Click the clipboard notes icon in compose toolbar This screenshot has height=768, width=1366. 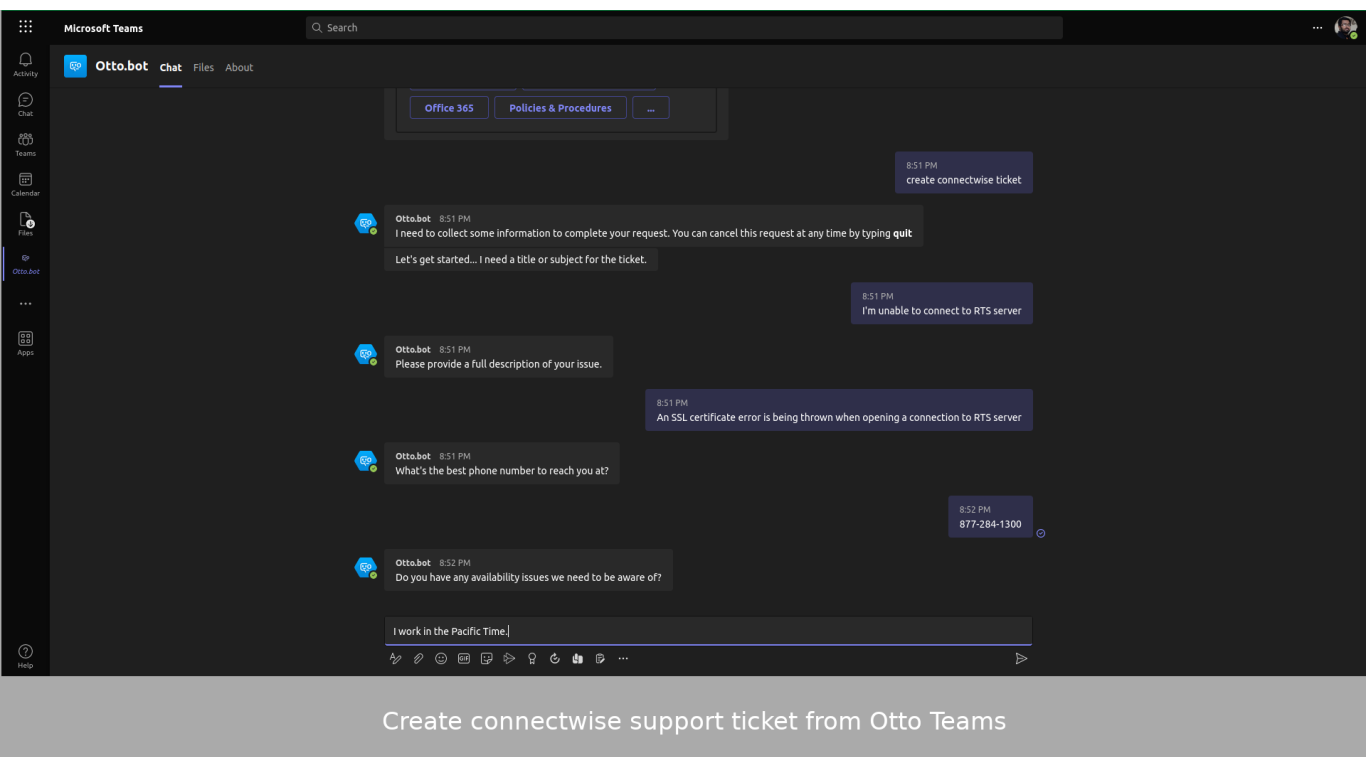[600, 658]
